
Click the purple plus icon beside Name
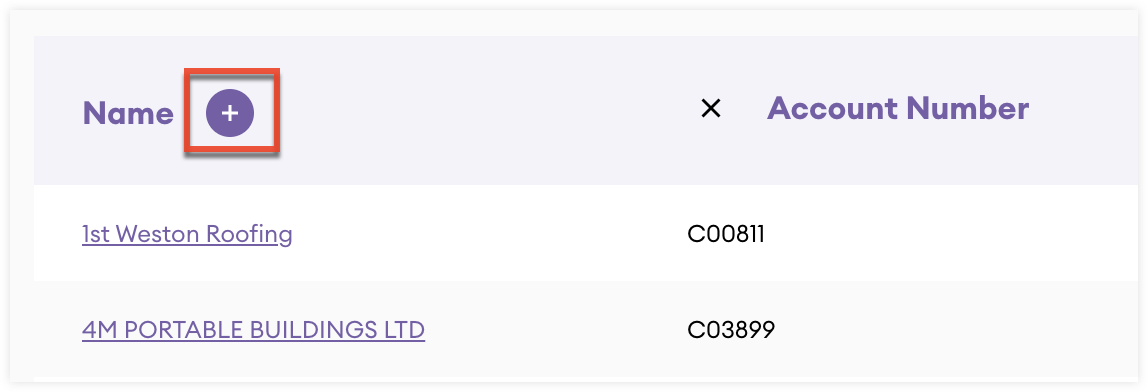pyautogui.click(x=230, y=114)
